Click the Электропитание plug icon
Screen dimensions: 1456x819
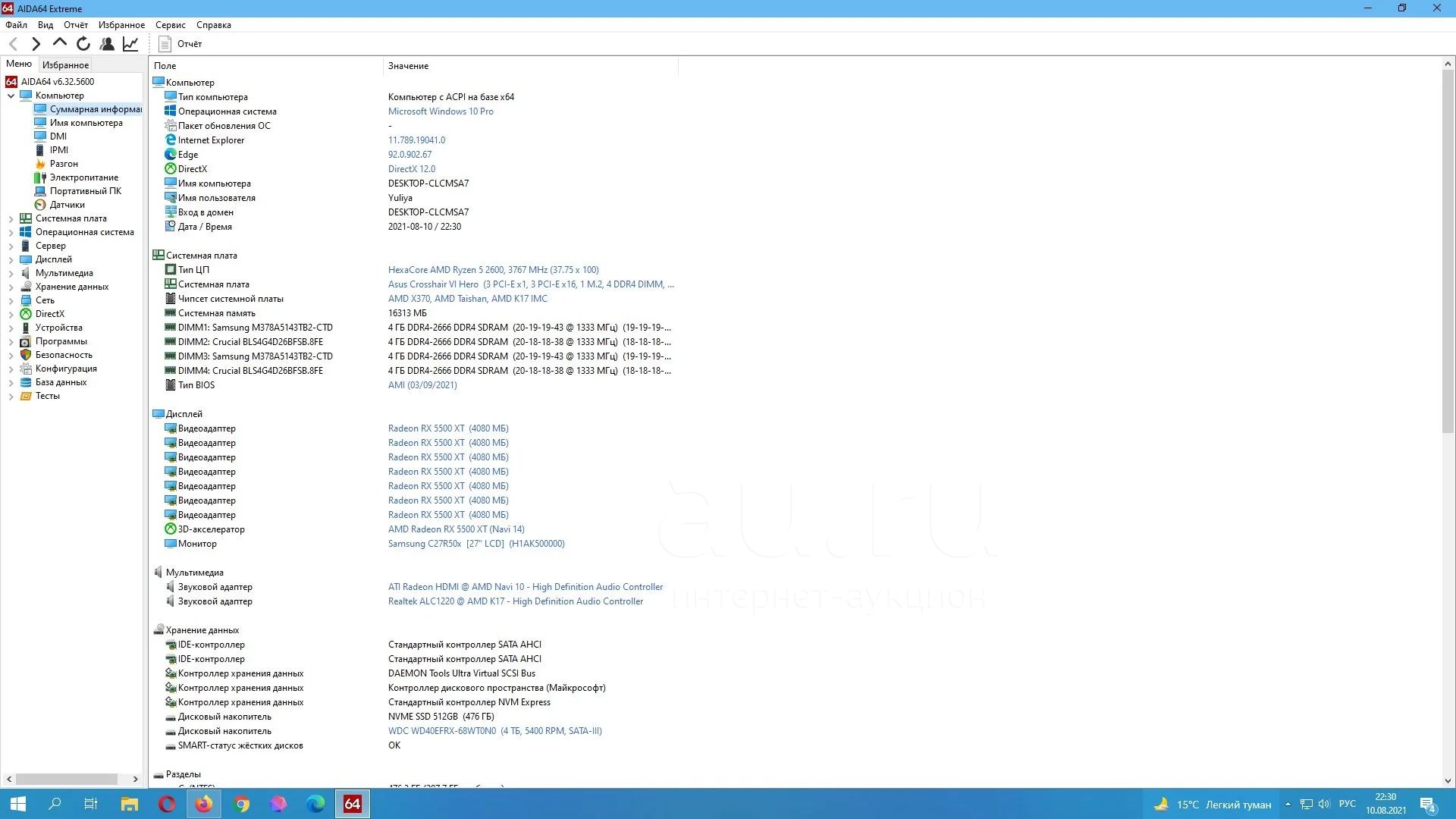(40, 177)
